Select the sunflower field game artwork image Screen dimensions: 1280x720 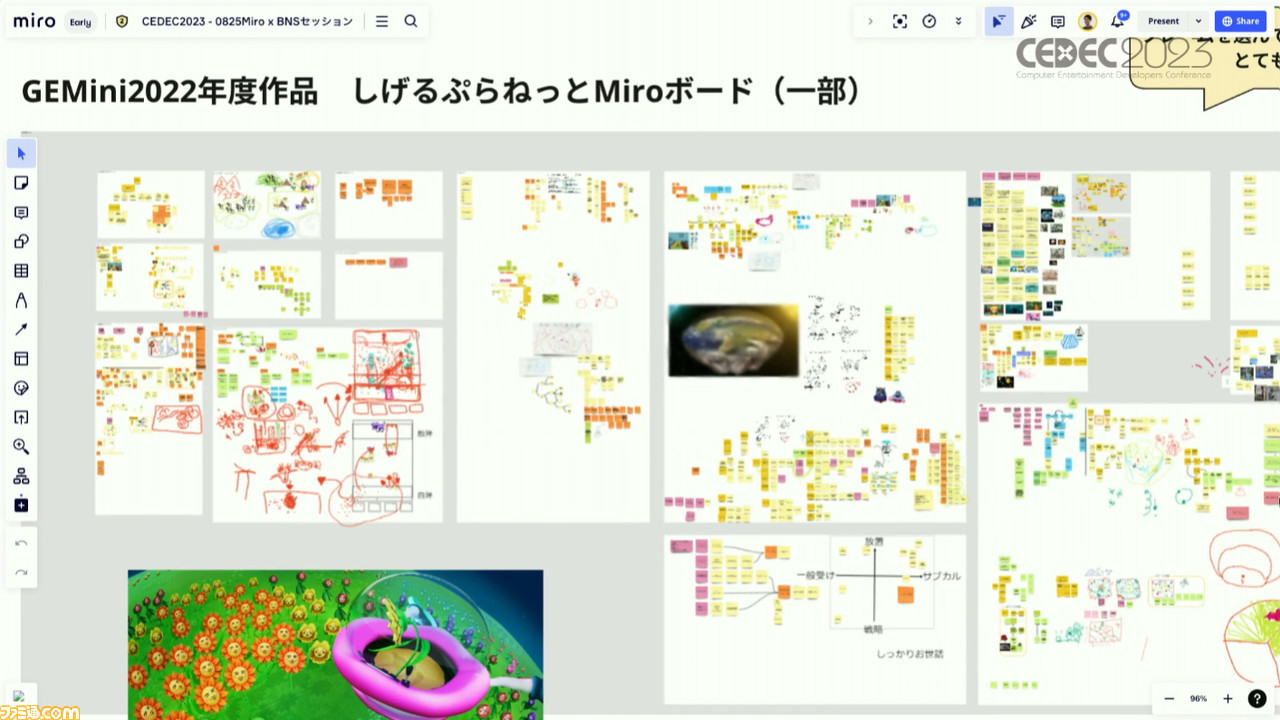click(335, 645)
